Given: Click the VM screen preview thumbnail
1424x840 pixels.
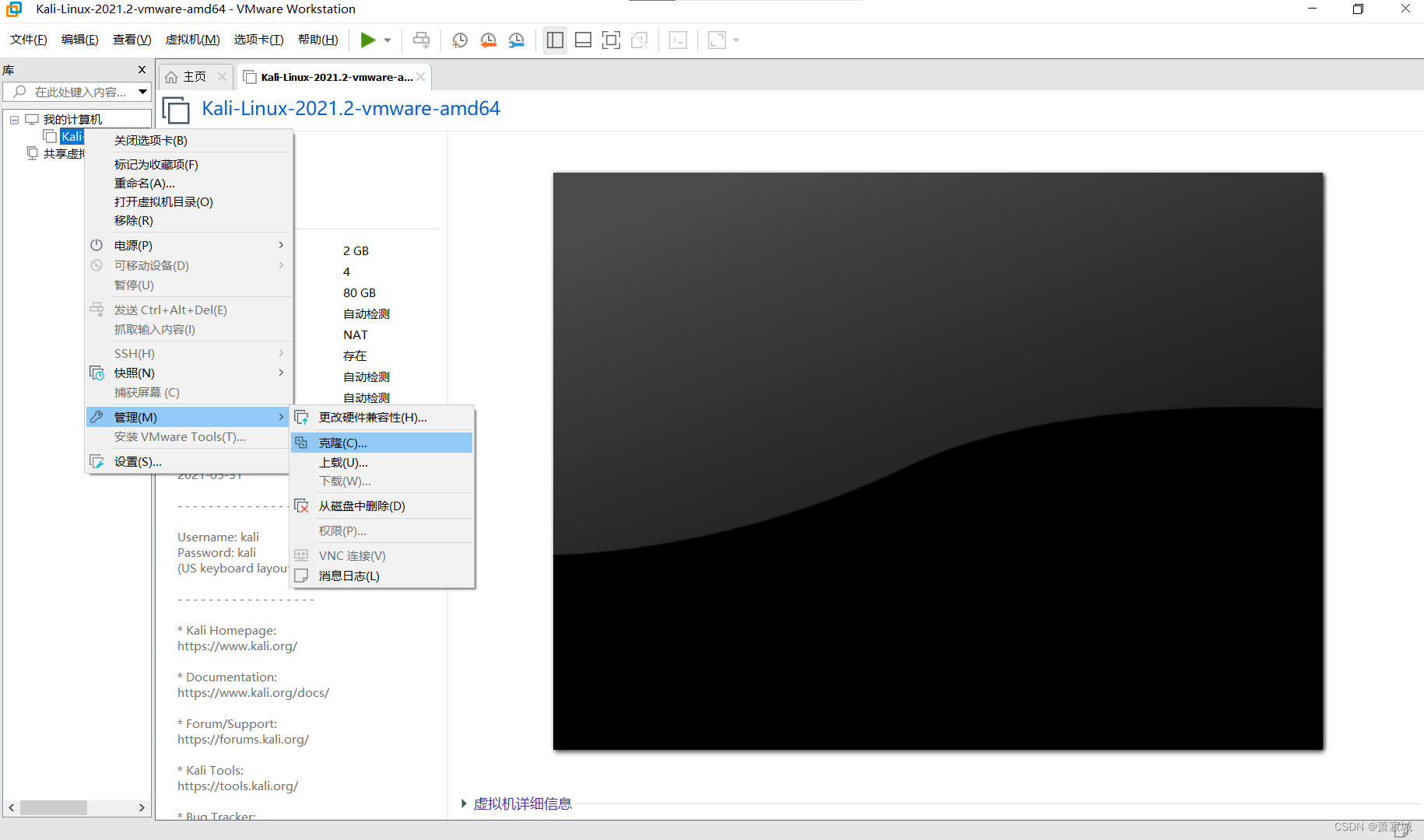Looking at the screenshot, I should coord(938,461).
